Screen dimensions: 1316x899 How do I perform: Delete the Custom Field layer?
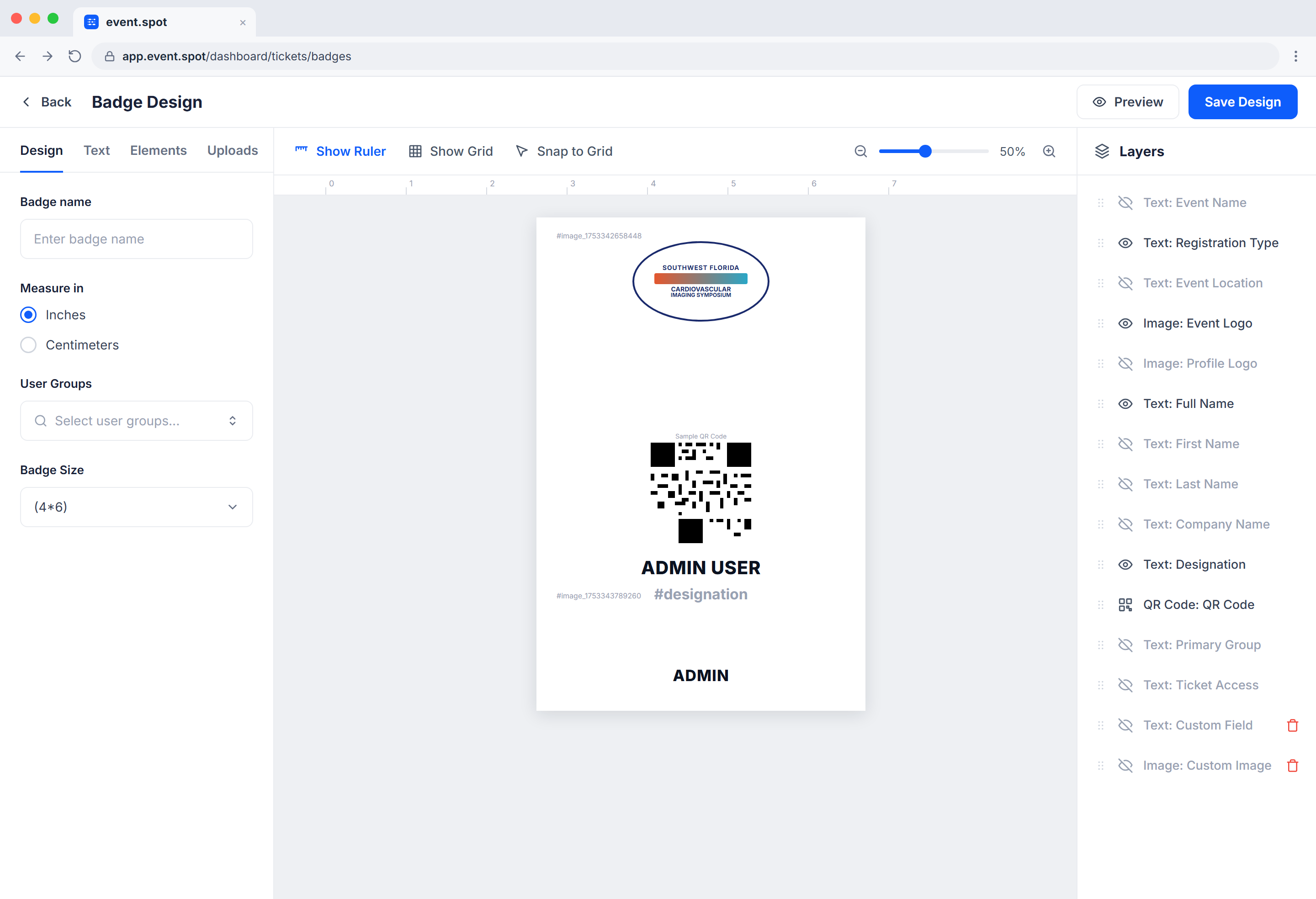point(1293,725)
